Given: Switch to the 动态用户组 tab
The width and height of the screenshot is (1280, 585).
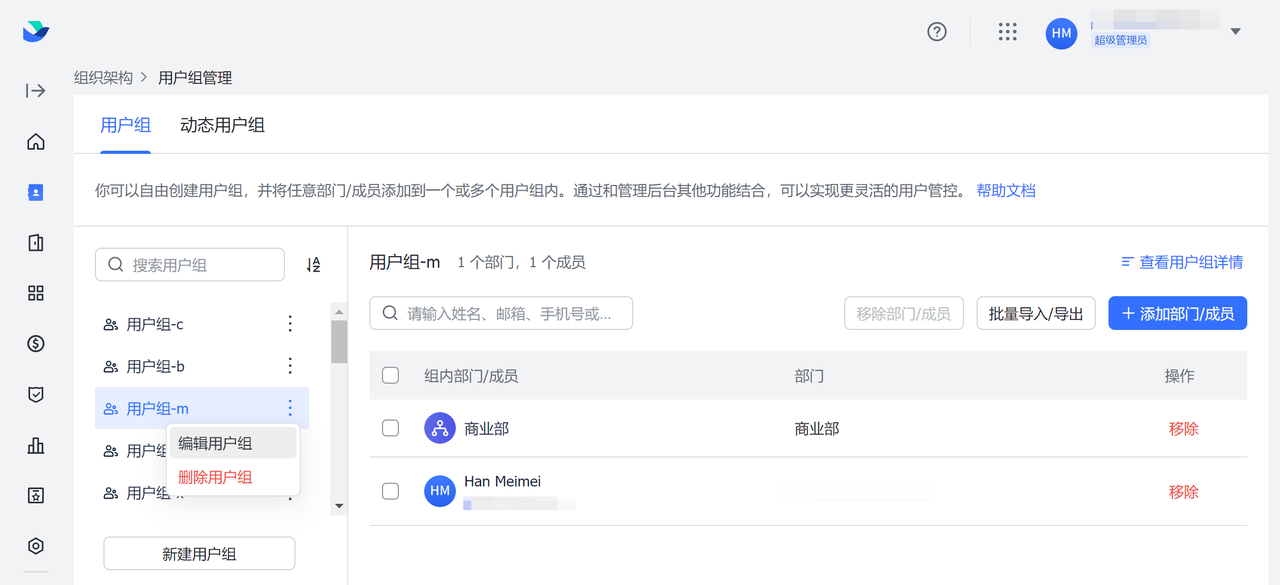Looking at the screenshot, I should [222, 126].
